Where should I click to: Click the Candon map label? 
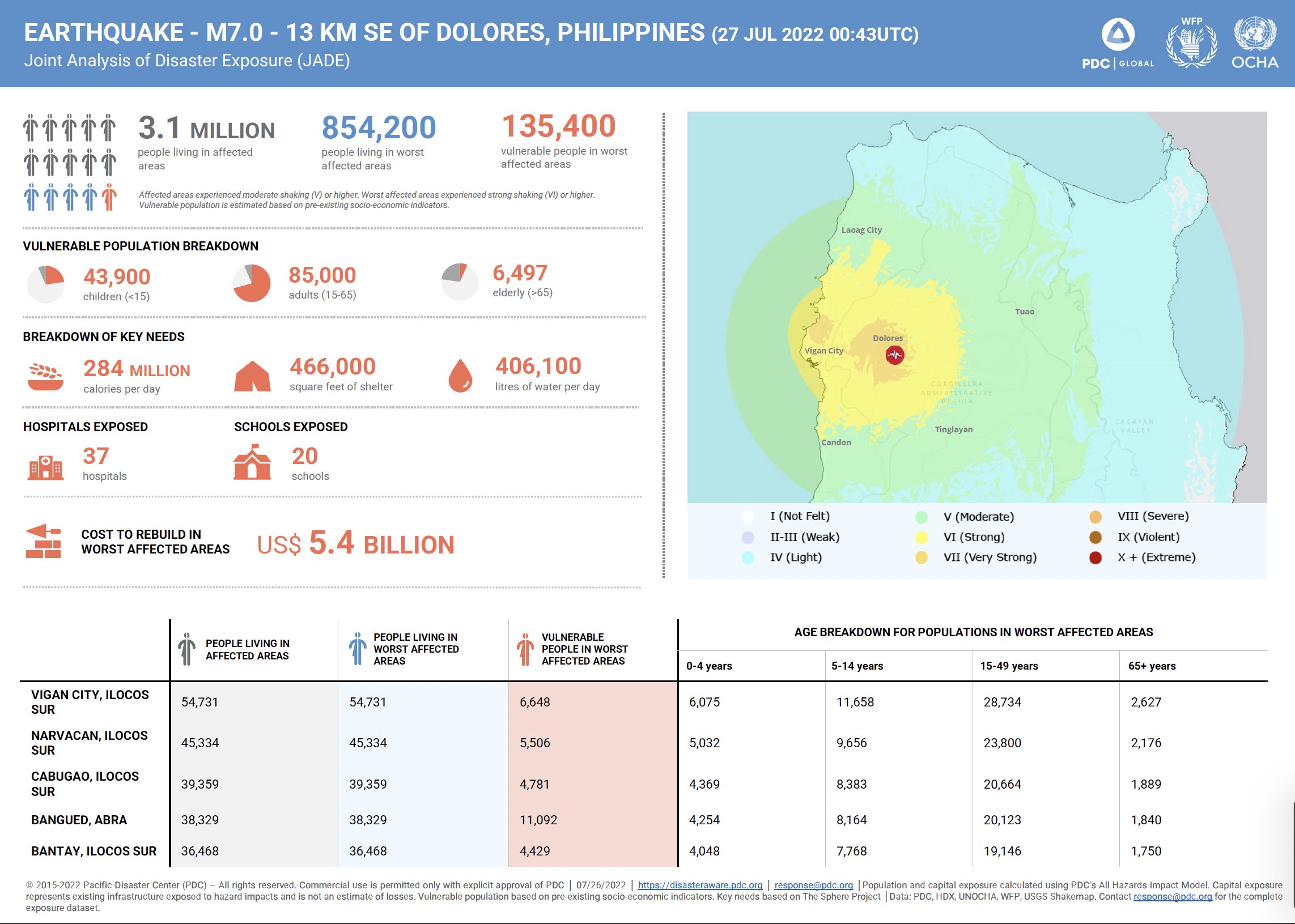click(x=836, y=442)
